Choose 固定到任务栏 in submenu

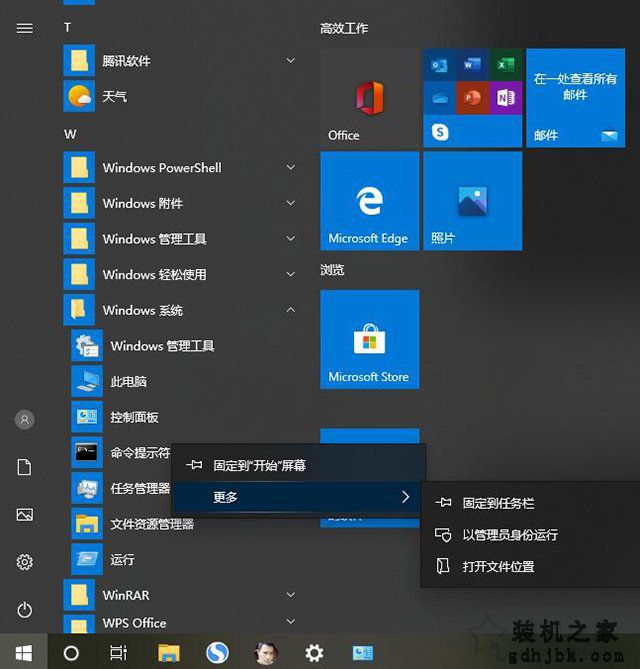(x=530, y=503)
